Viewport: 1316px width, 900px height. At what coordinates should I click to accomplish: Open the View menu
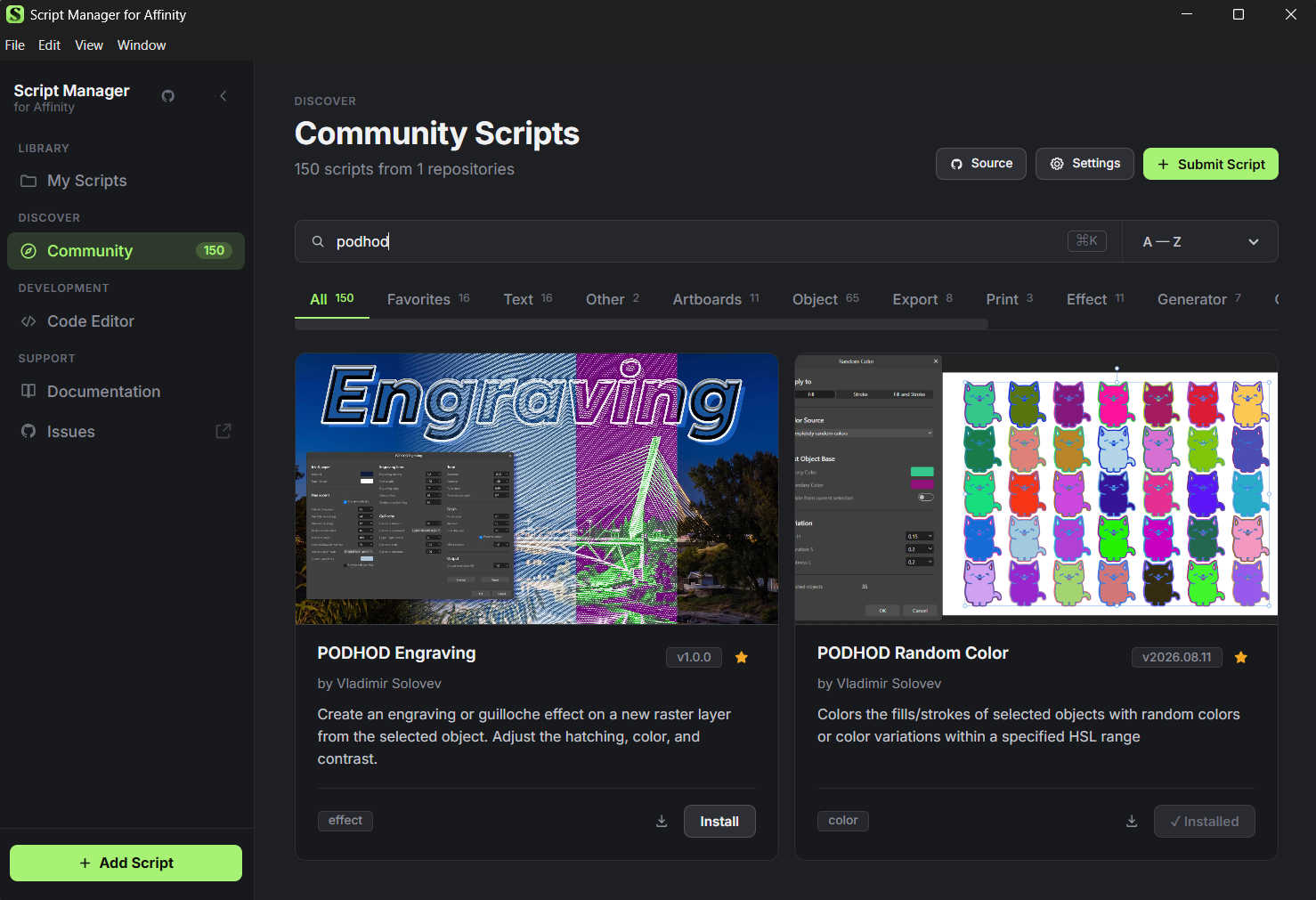click(89, 45)
